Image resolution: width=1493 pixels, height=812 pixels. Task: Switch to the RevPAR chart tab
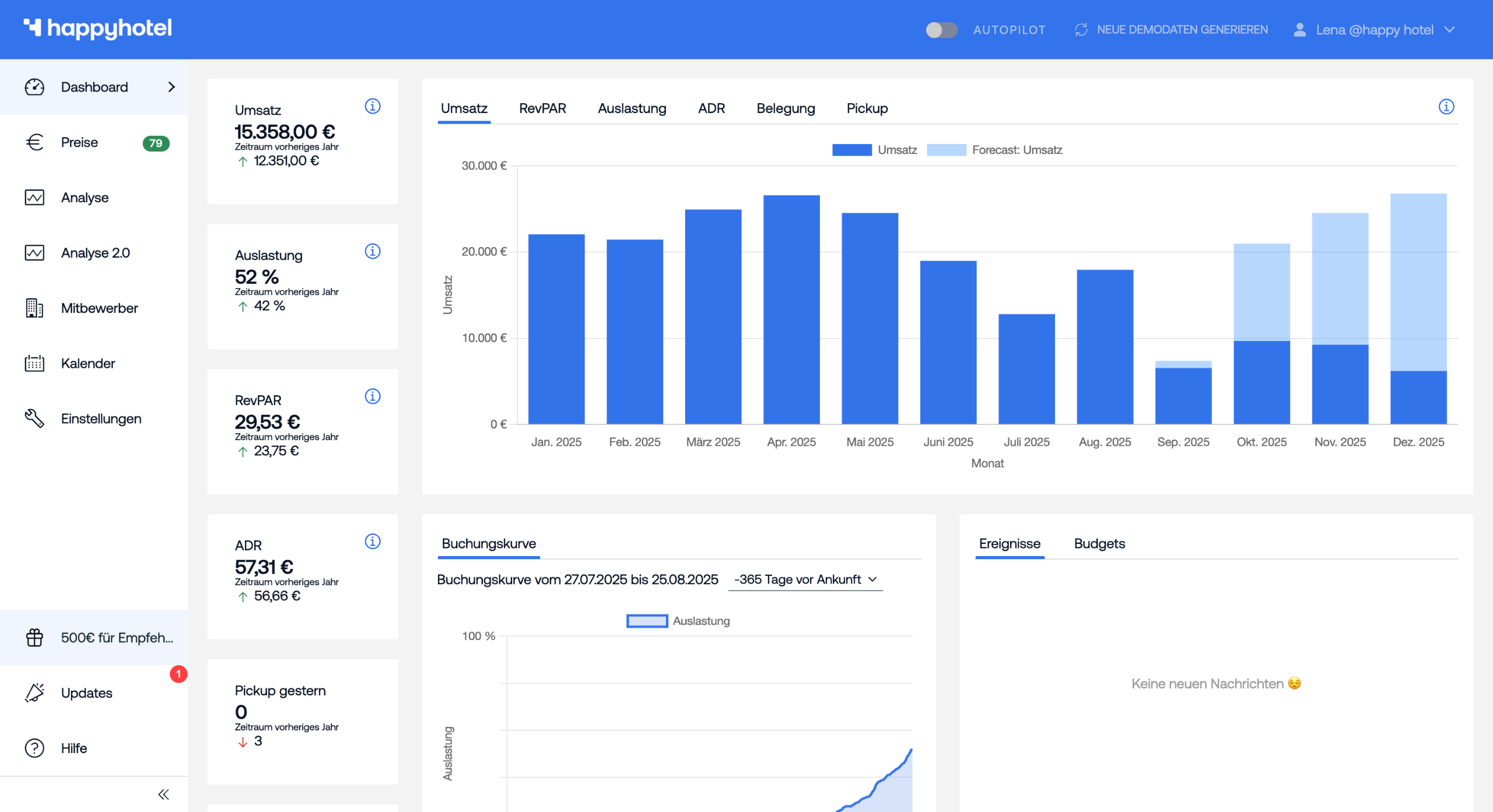pos(542,108)
